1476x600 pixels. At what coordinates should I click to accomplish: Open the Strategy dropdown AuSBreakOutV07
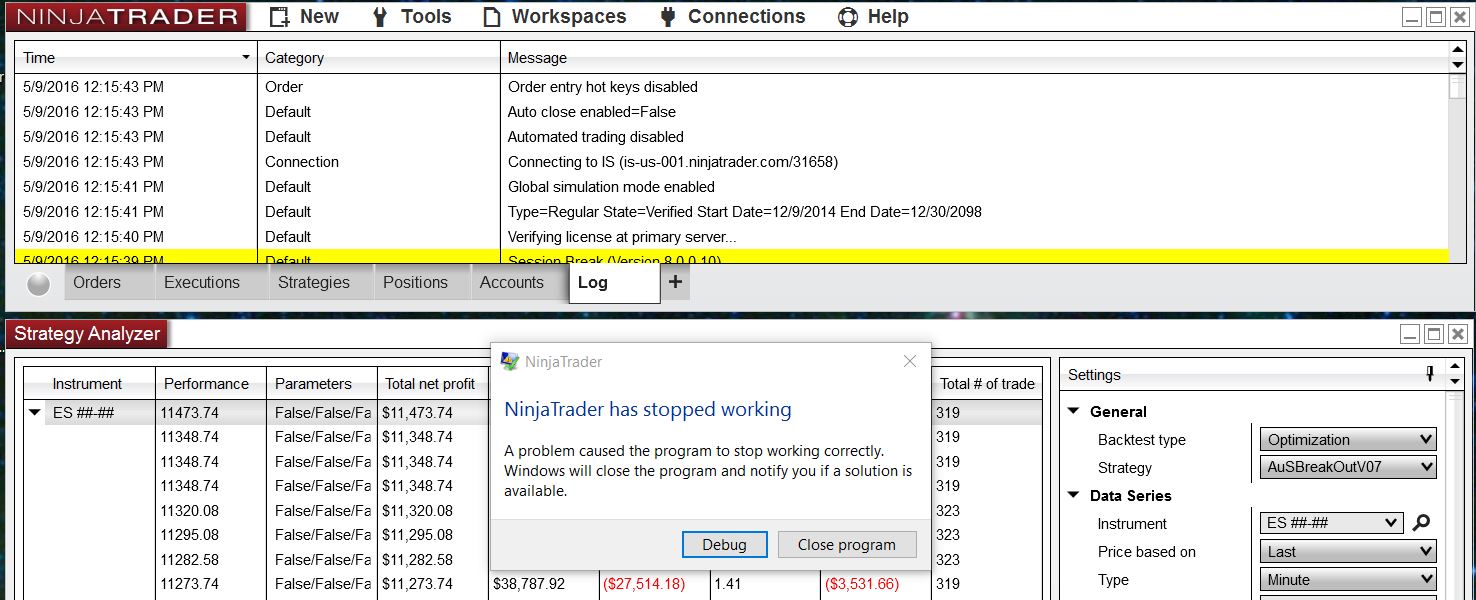pos(1347,468)
